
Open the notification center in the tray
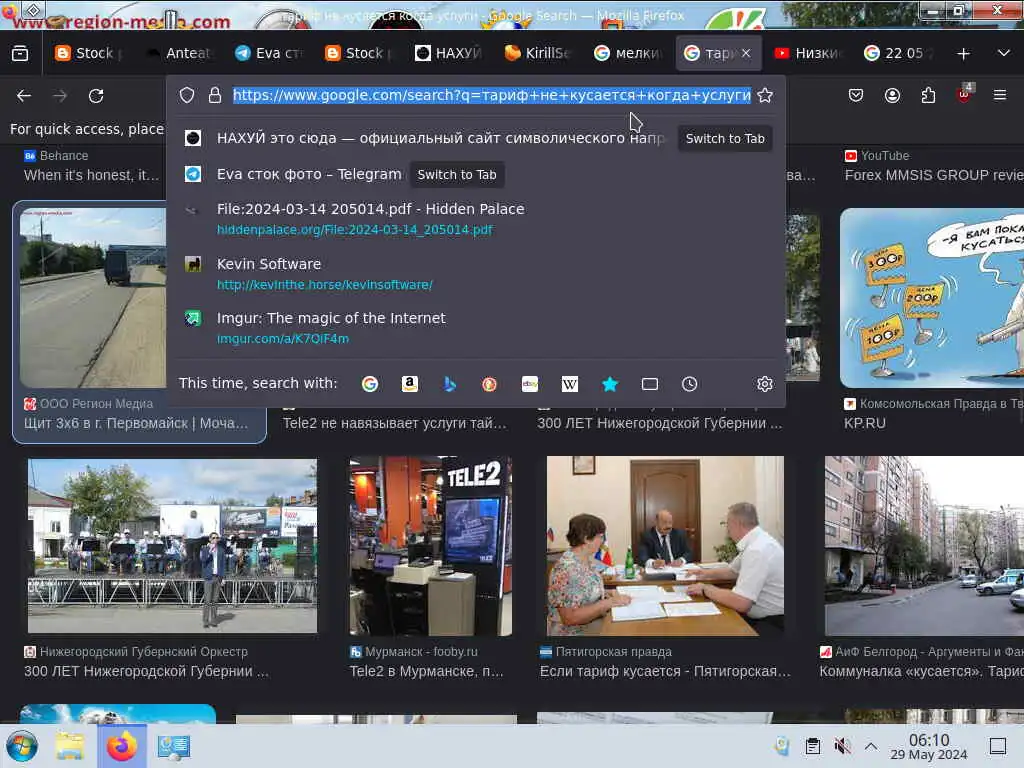point(998,746)
